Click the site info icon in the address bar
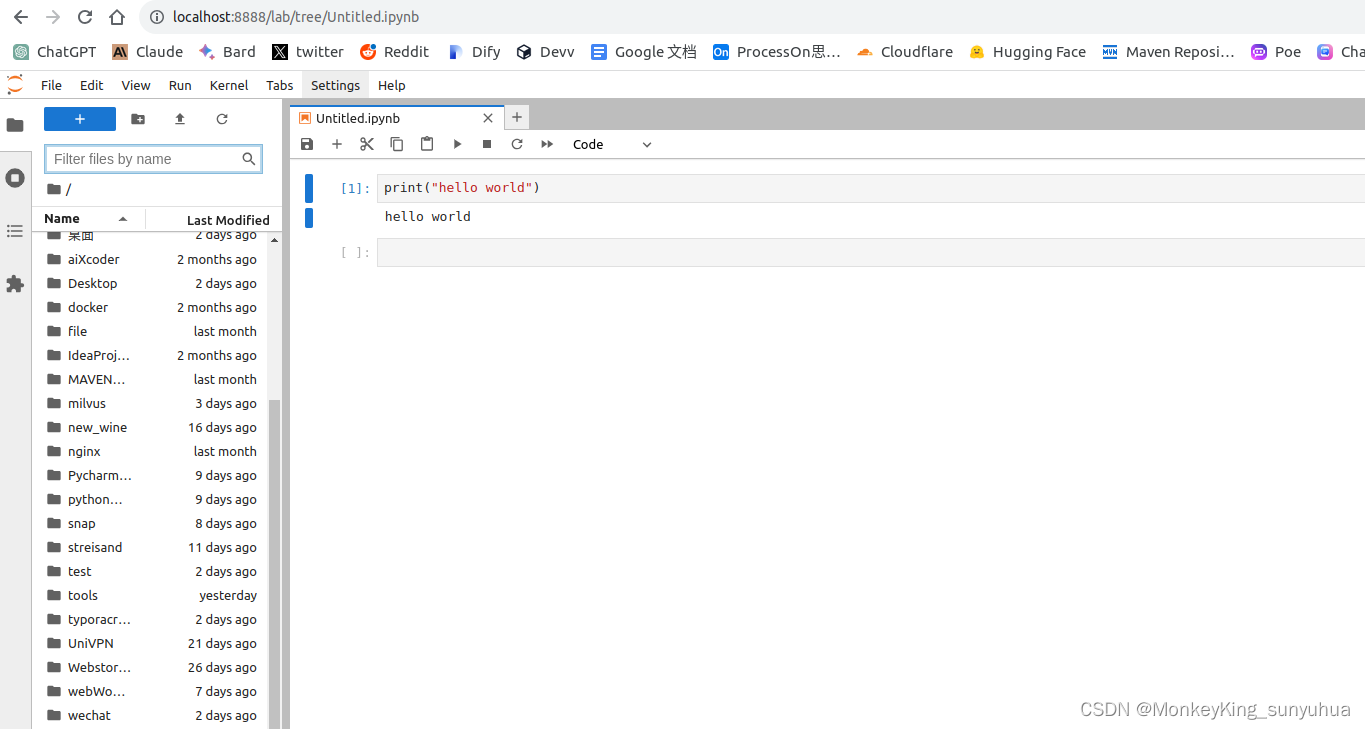Viewport: 1365px width, 729px height. coord(157,17)
